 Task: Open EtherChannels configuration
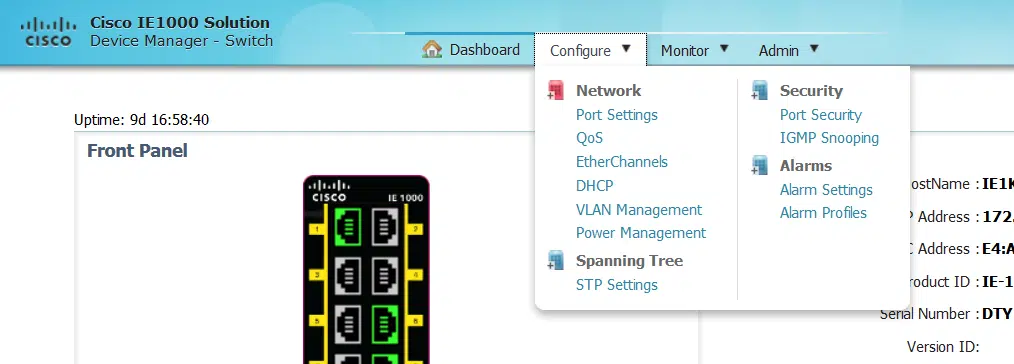click(x=621, y=162)
